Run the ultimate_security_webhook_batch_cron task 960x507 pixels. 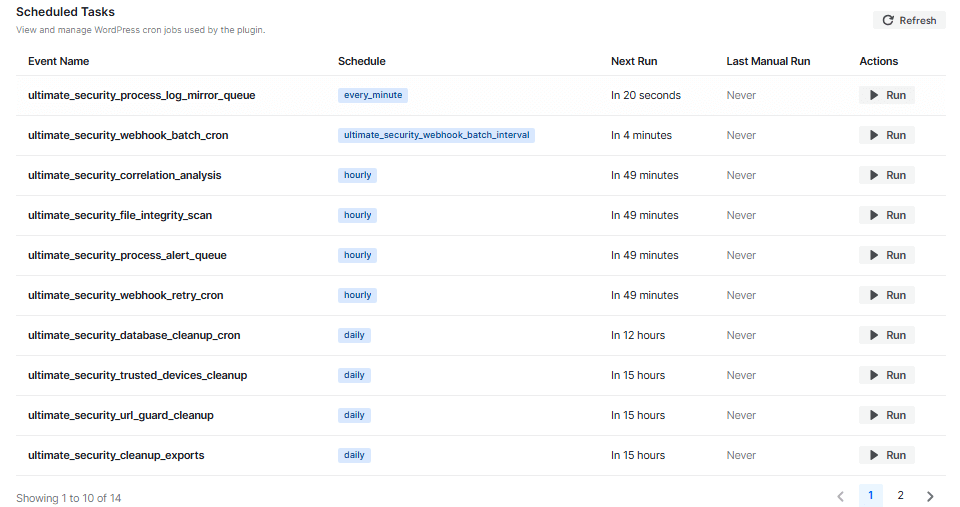[x=886, y=135]
